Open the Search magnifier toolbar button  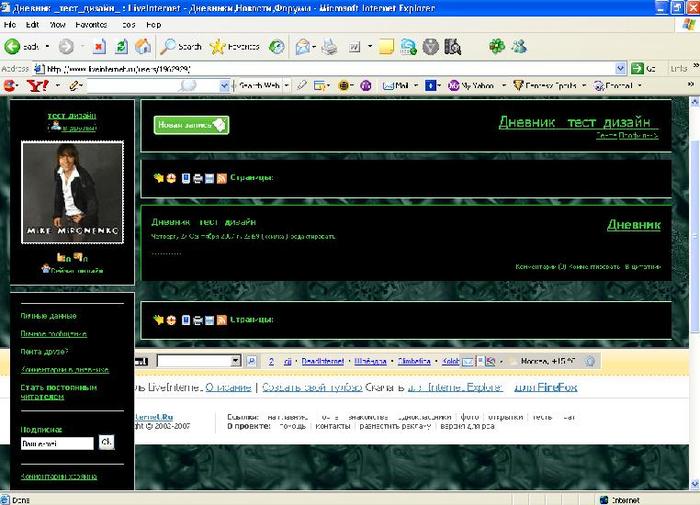coord(181,46)
